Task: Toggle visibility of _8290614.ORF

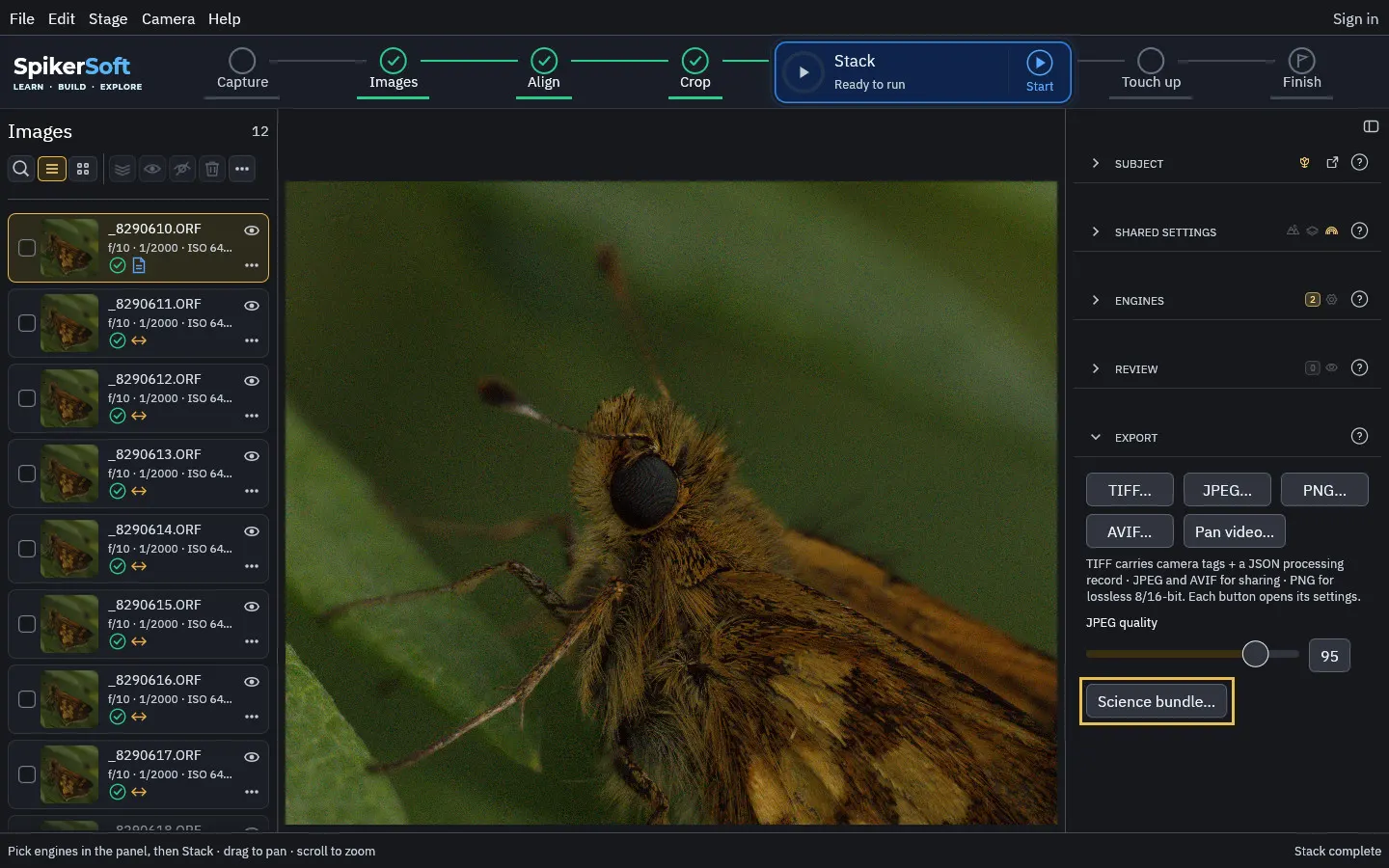Action: (252, 531)
